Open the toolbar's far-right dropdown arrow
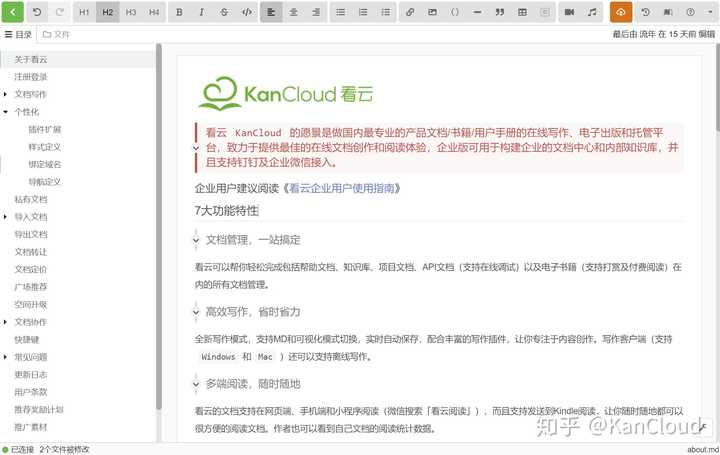 (x=710, y=12)
